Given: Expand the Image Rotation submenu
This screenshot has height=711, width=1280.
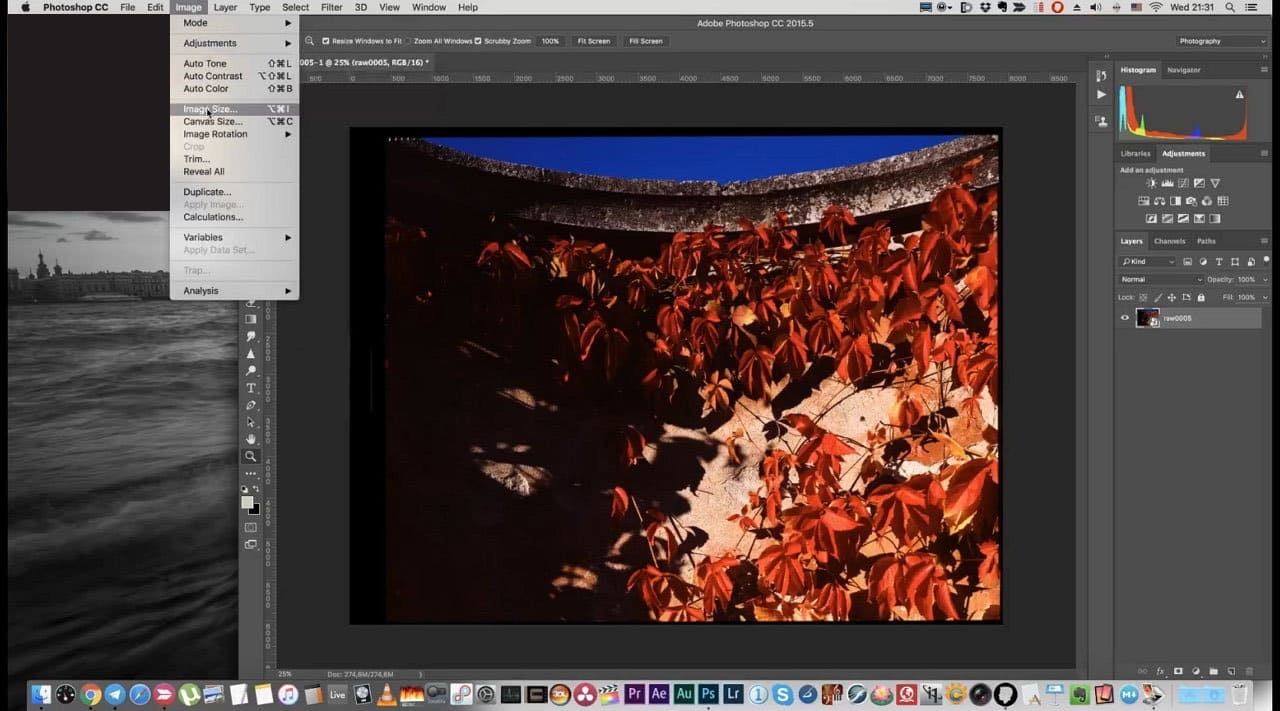Looking at the screenshot, I should coord(234,134).
